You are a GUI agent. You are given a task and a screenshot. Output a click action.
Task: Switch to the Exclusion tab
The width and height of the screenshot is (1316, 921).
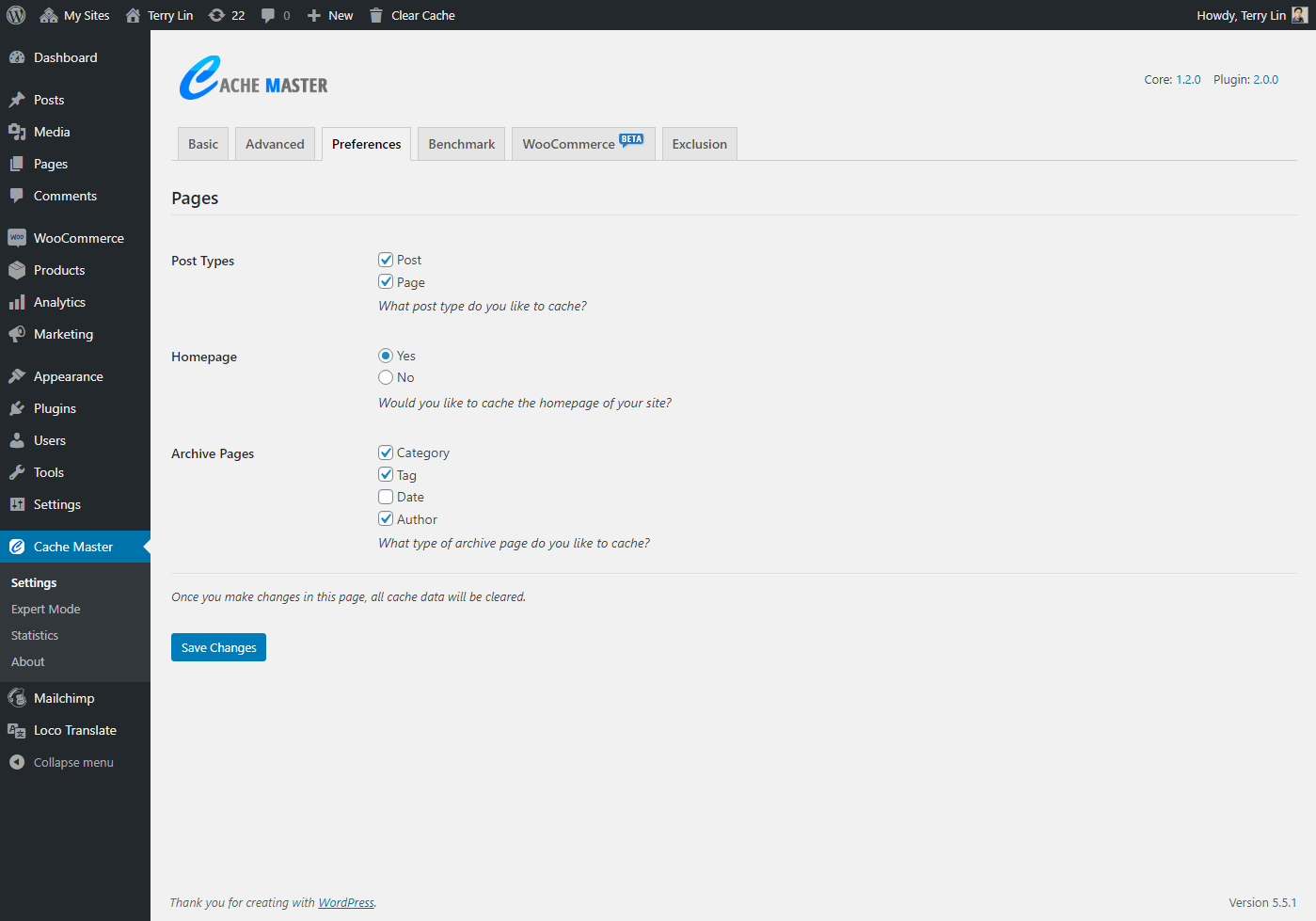[700, 144]
